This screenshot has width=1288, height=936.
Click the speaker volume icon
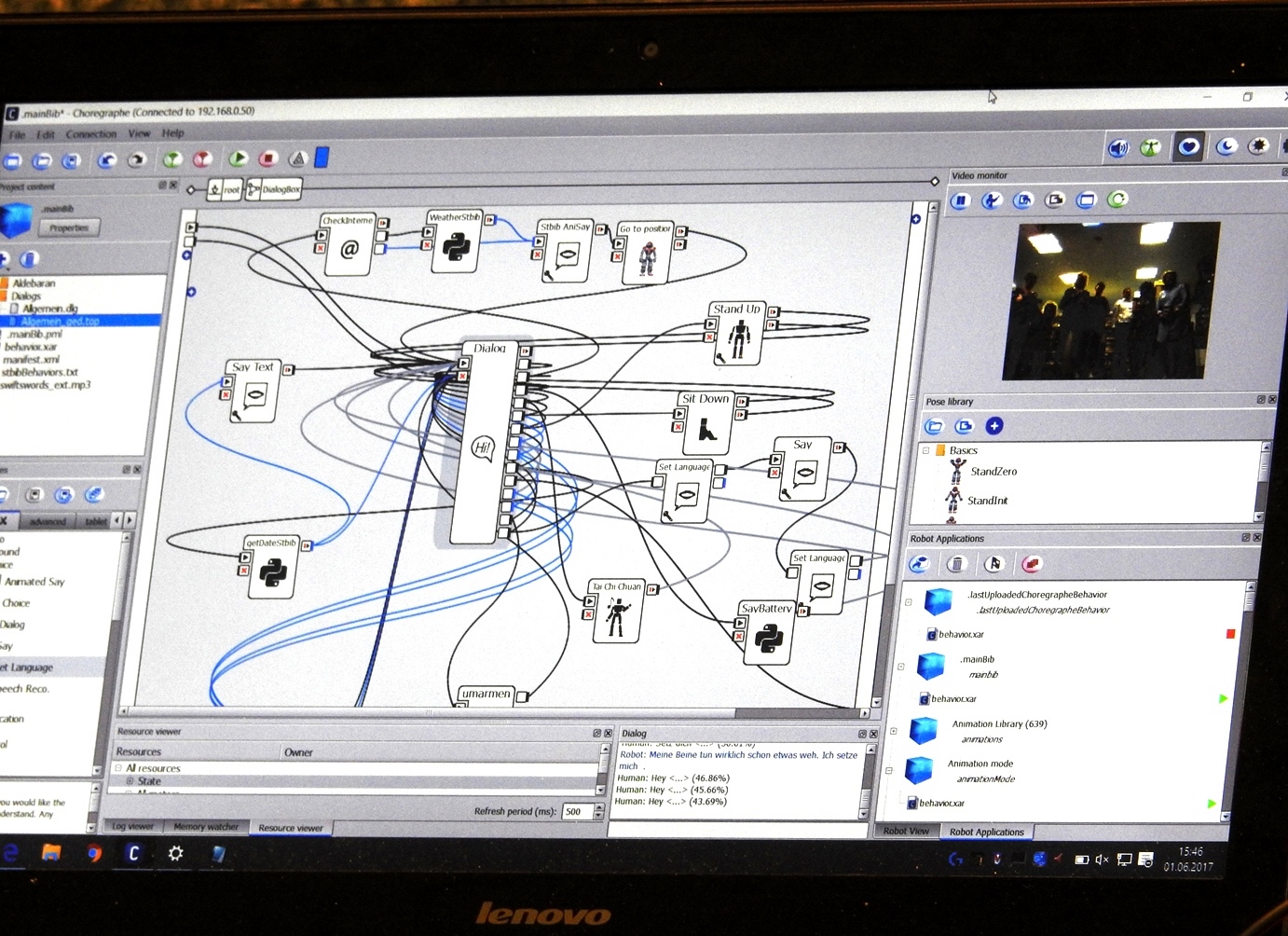click(1118, 147)
